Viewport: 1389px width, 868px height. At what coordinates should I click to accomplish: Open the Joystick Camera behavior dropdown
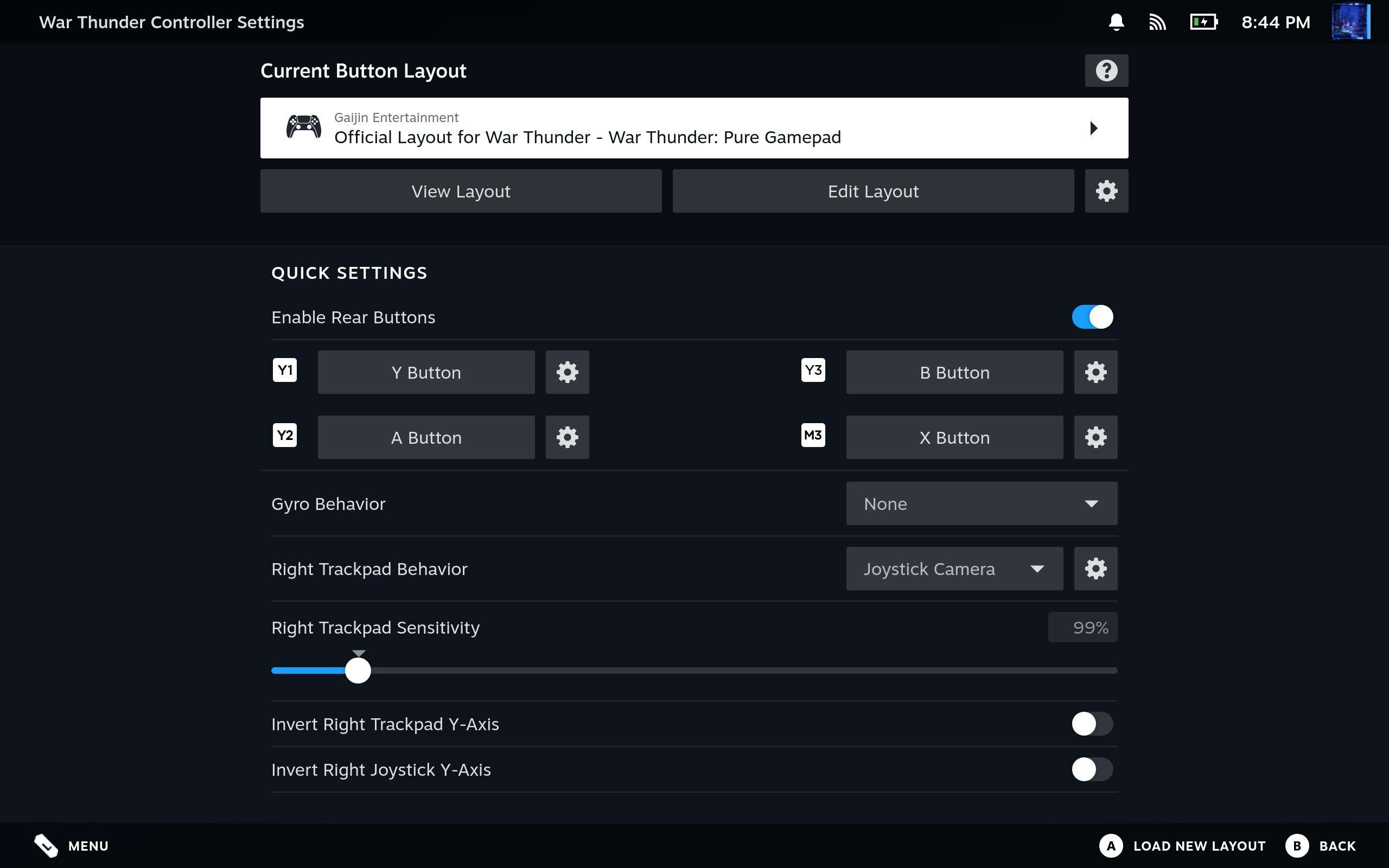coord(954,569)
